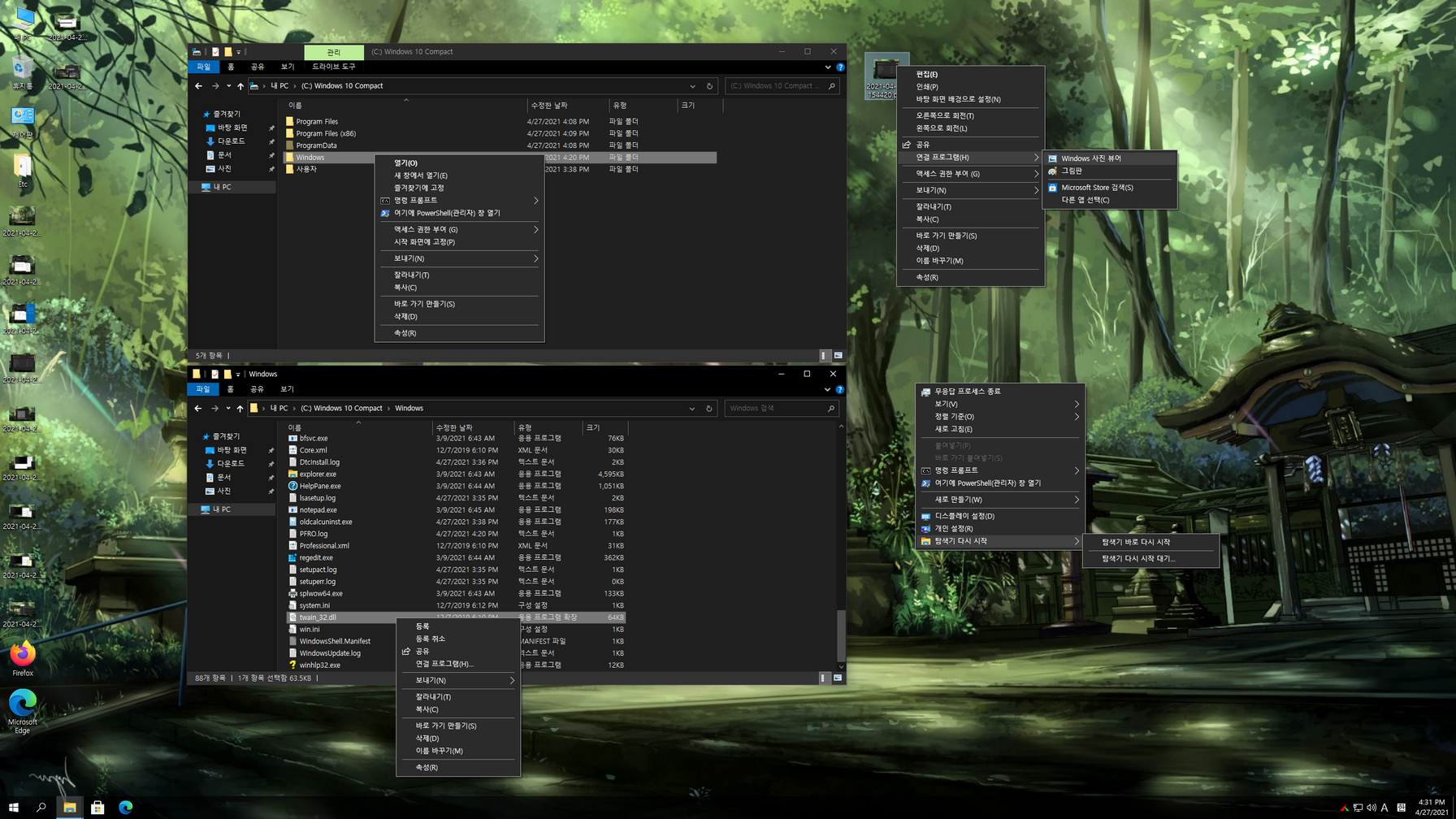Sort by 유형 column in C: drive window

click(642, 106)
